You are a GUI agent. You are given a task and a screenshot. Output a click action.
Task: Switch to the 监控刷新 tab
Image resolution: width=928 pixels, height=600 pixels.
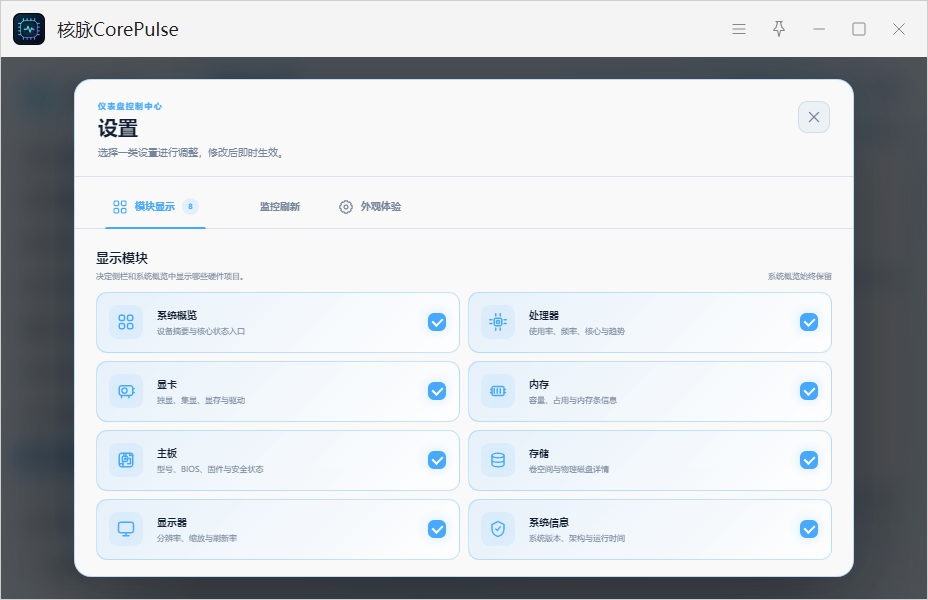tap(280, 207)
